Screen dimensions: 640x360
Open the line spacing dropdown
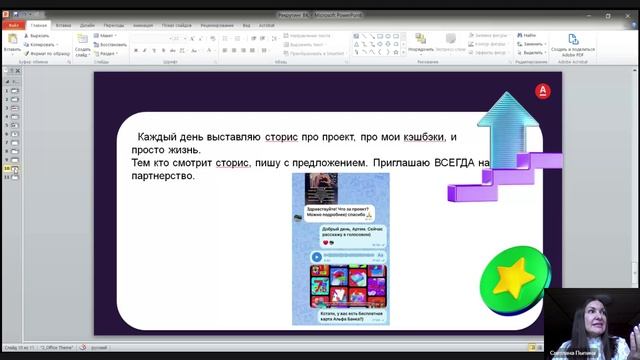(275, 39)
